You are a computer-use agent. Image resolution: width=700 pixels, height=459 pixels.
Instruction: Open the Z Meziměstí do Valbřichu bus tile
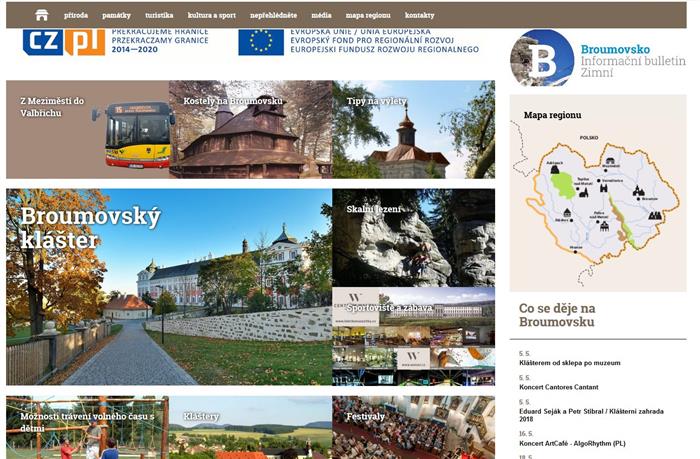(88, 129)
